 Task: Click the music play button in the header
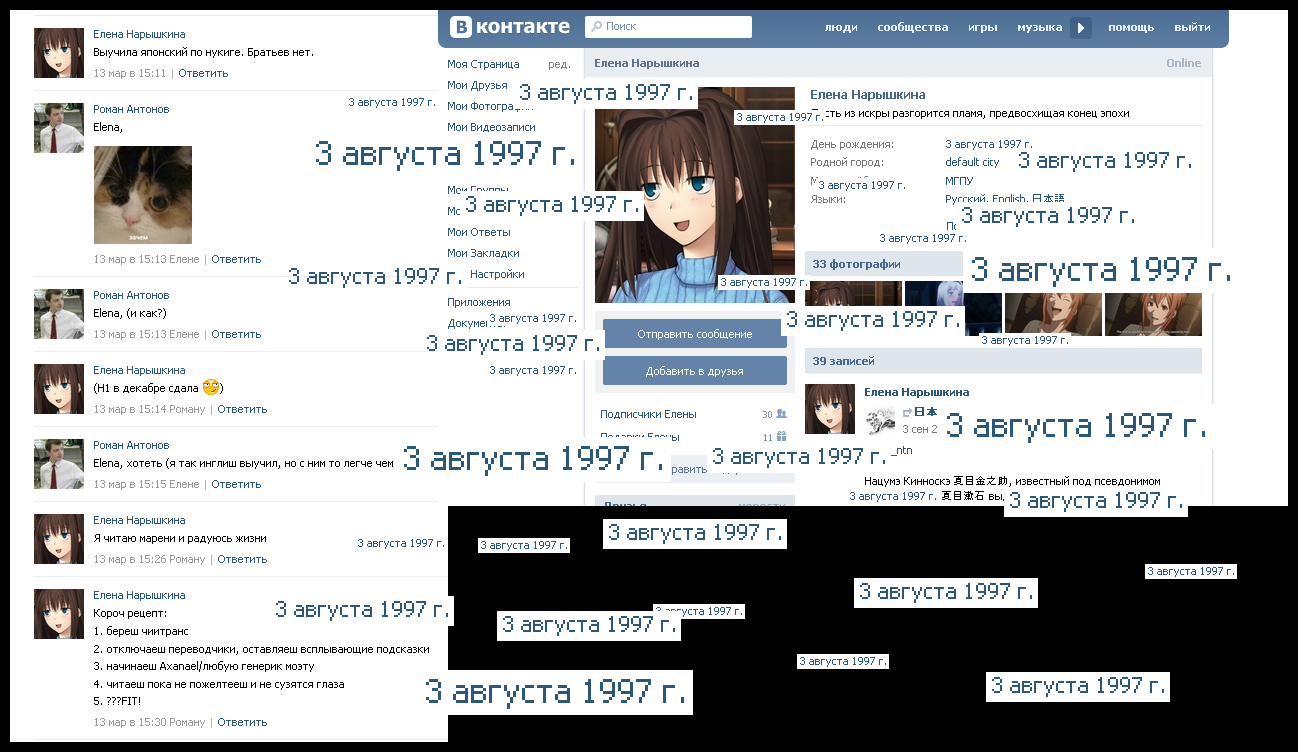pyautogui.click(x=1081, y=27)
